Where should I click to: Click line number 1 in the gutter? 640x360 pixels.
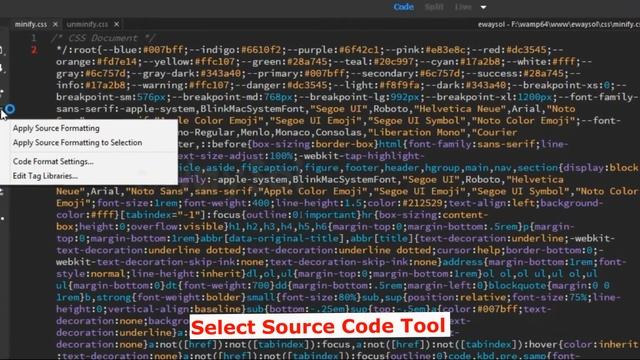tap(34, 38)
